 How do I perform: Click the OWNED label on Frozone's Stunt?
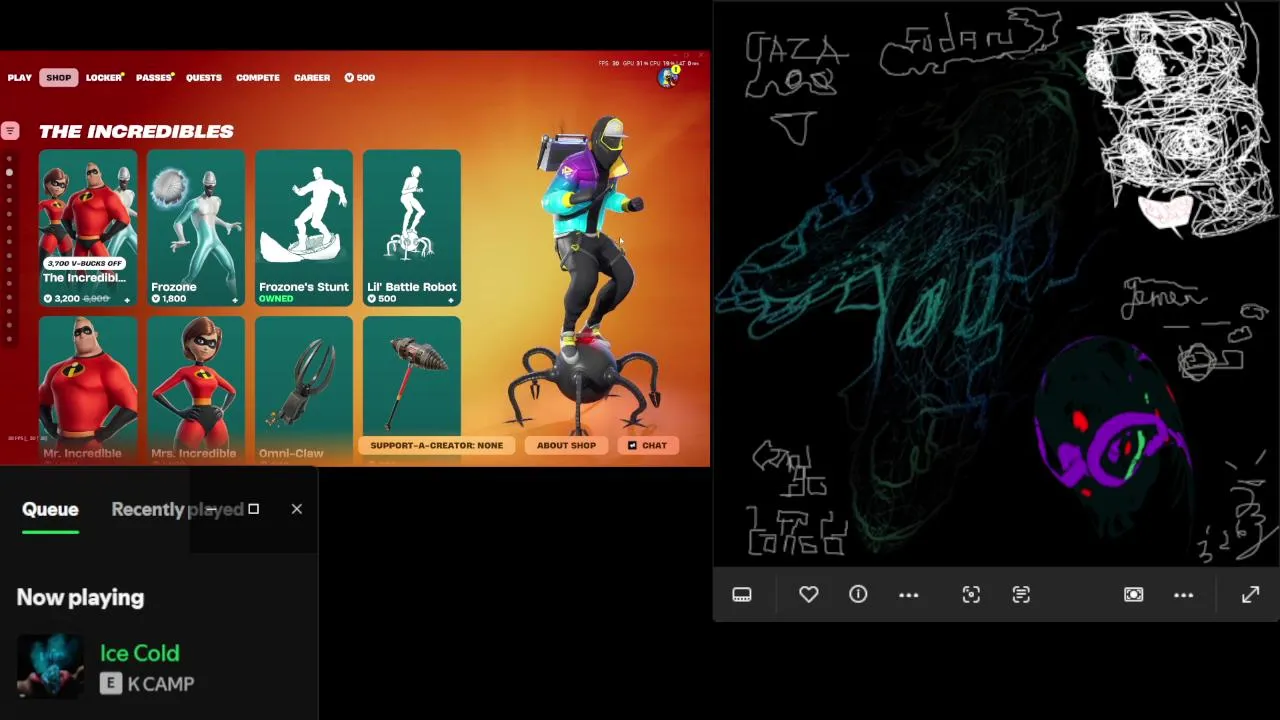pyautogui.click(x=276, y=299)
